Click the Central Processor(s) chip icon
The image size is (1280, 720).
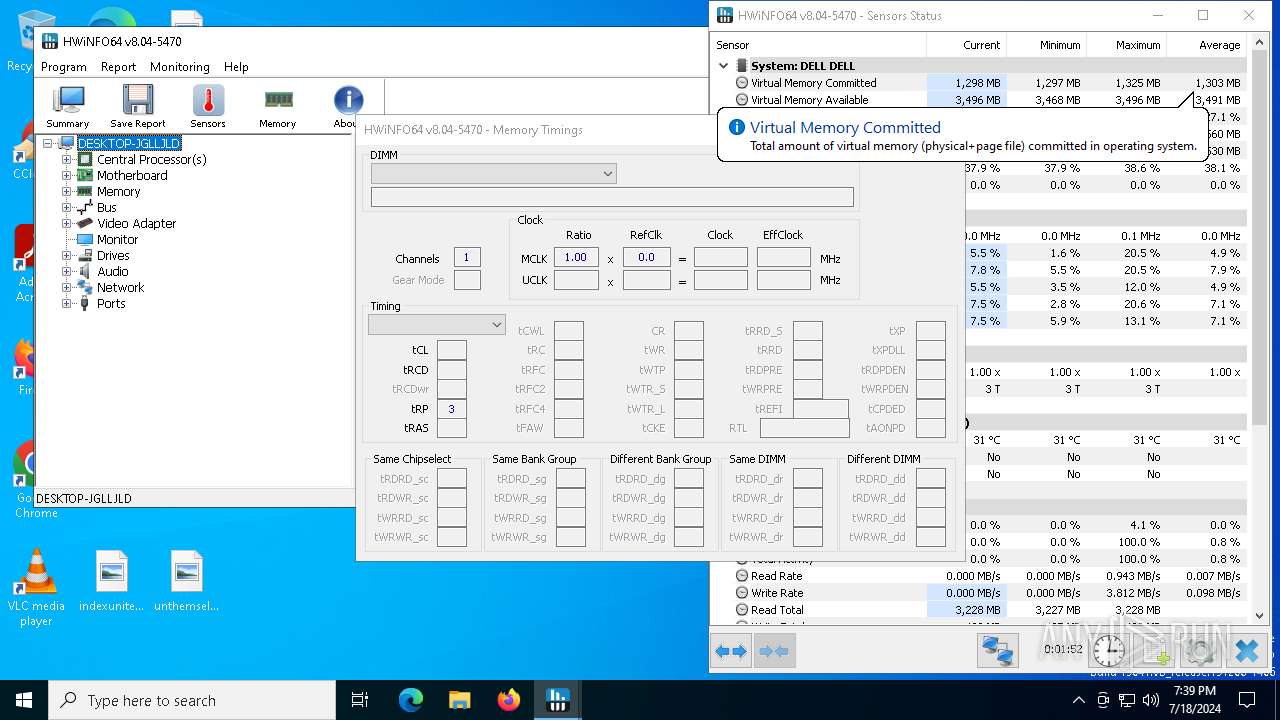coord(85,159)
